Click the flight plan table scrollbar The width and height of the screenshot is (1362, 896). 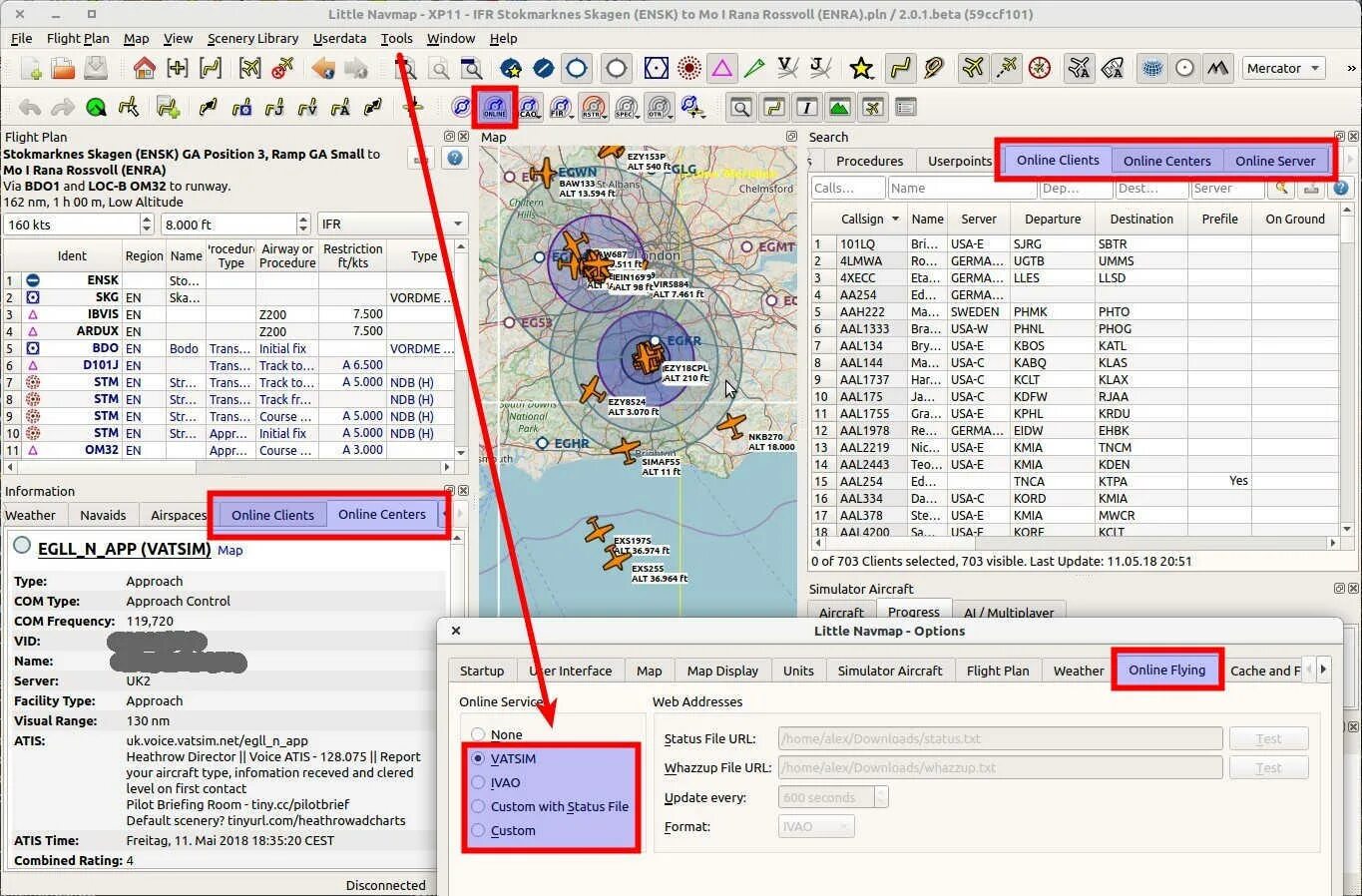461,349
